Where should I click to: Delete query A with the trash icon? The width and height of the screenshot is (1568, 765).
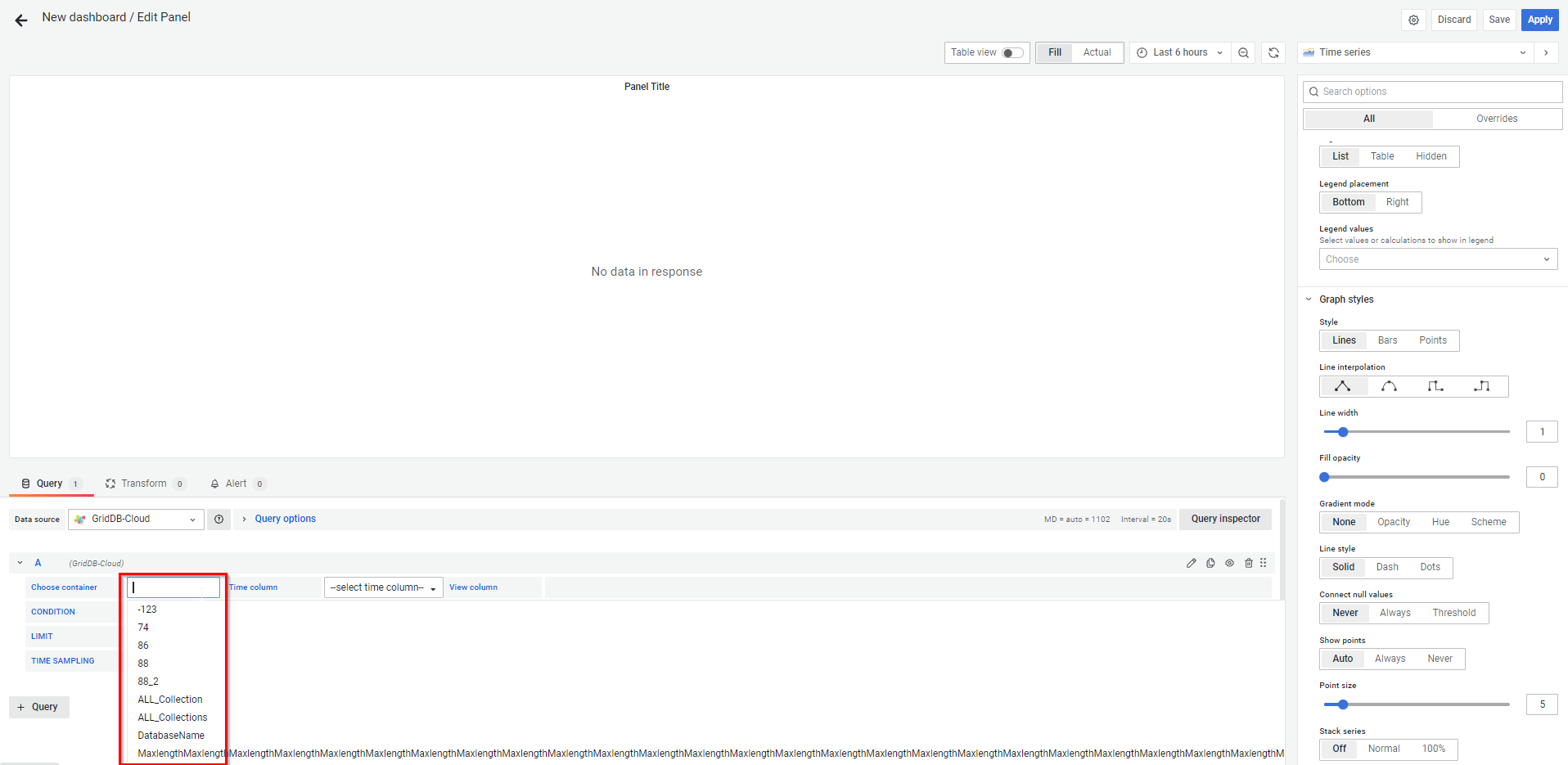click(1248, 563)
